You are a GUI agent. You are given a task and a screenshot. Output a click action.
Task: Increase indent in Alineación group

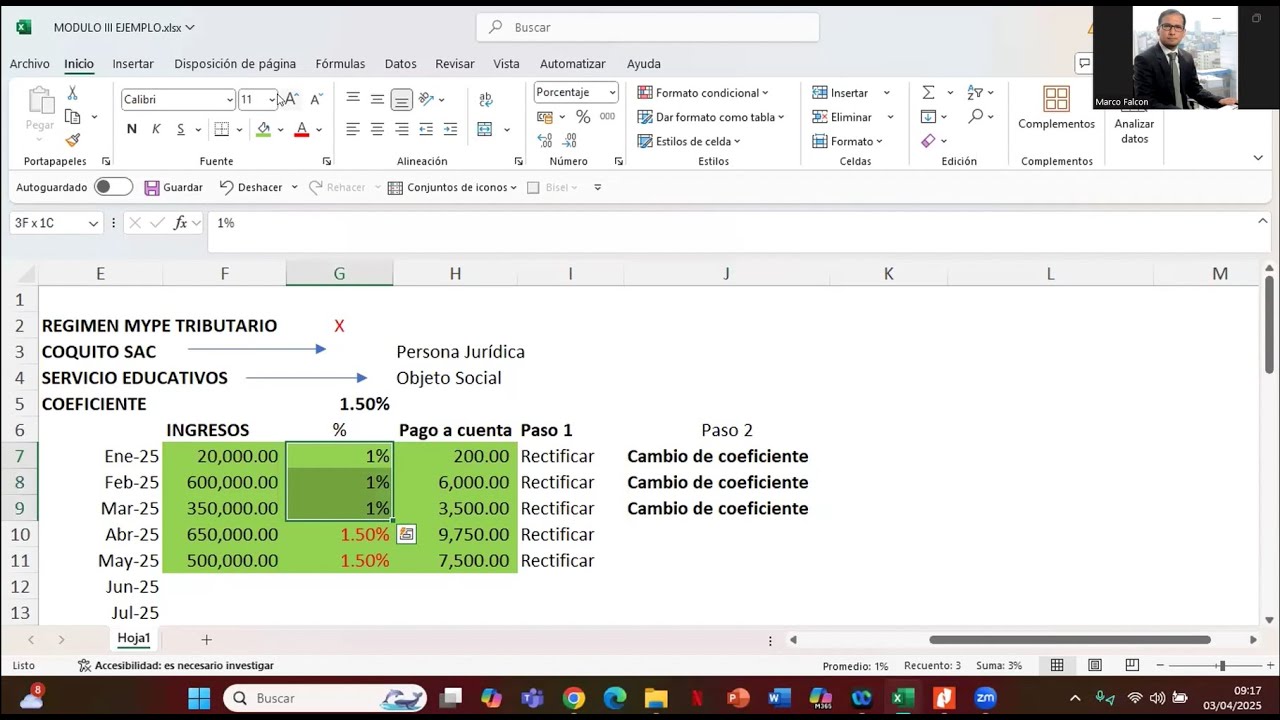(450, 129)
